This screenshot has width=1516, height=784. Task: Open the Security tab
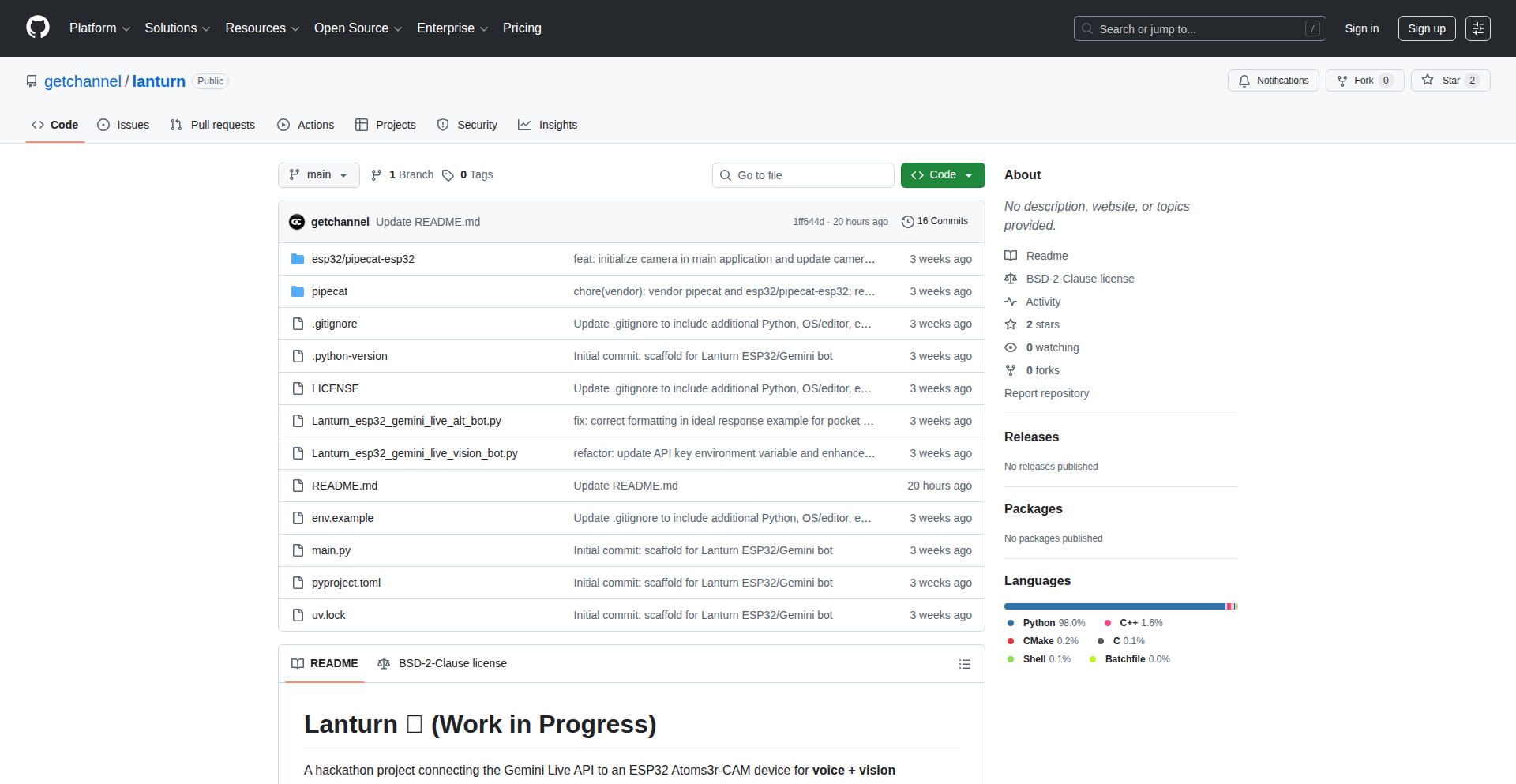467,125
